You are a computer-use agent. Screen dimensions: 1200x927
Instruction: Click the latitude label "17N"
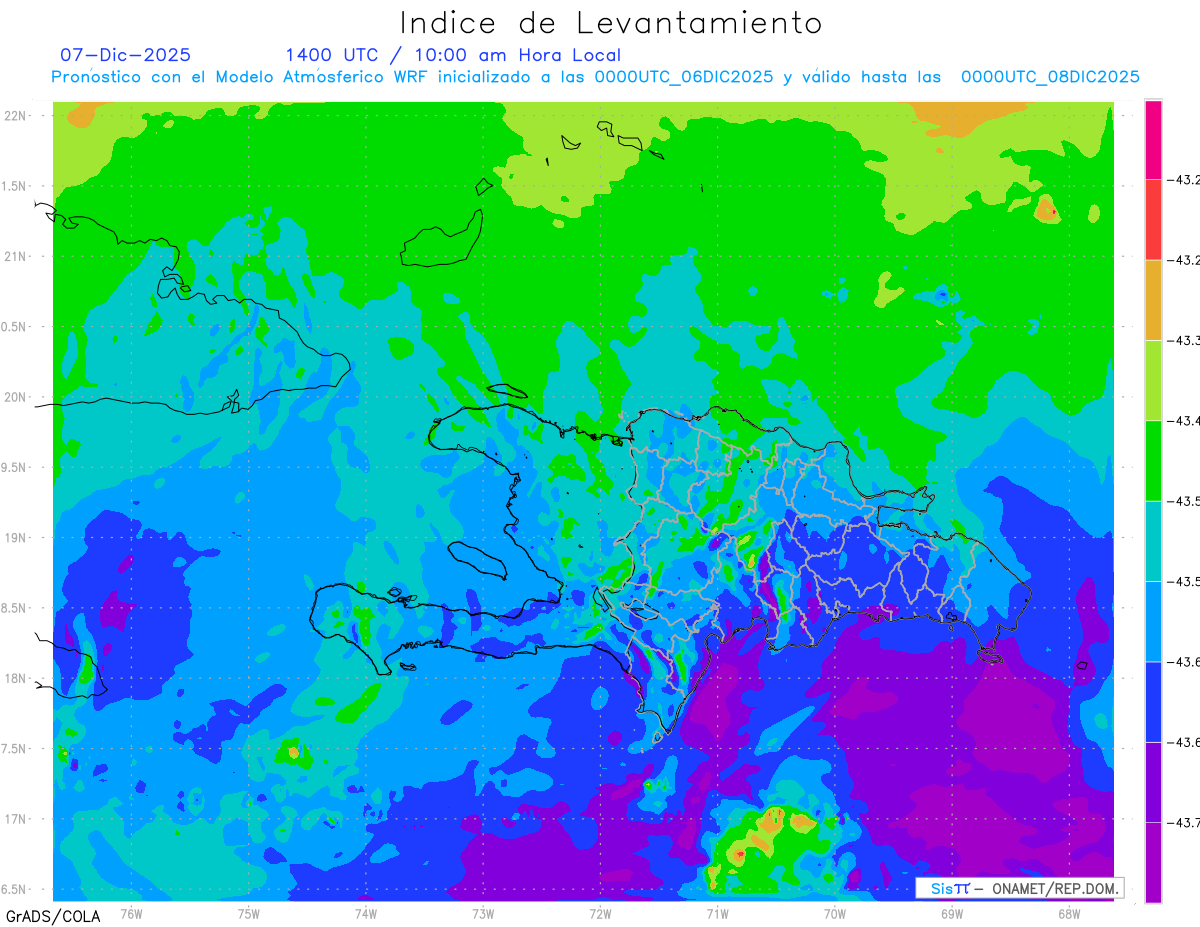point(17,819)
